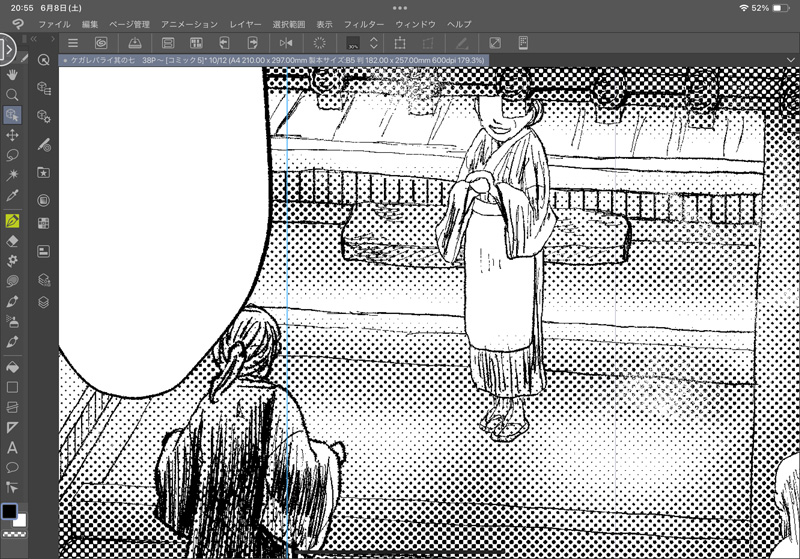
Task: Click the stepper arrows beside the 30% box
Action: (x=373, y=43)
